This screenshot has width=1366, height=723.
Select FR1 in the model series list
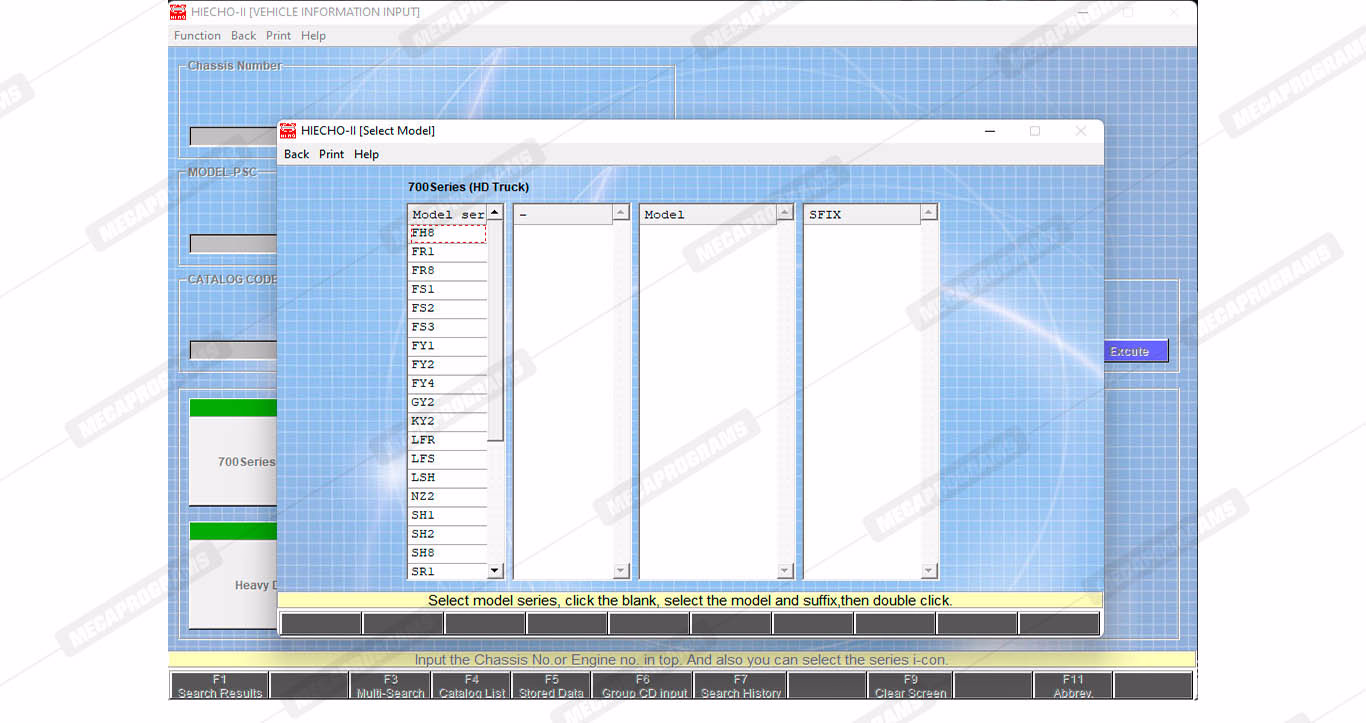click(447, 252)
